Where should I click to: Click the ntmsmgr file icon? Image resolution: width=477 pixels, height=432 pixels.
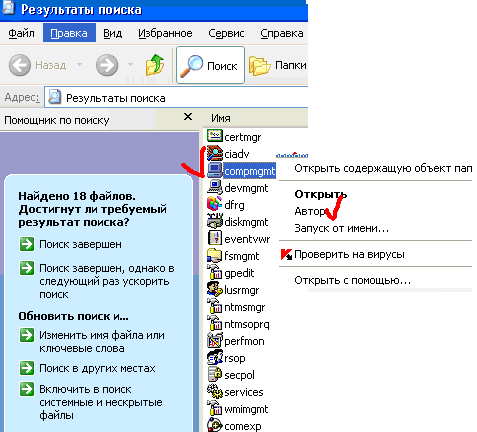(215, 306)
